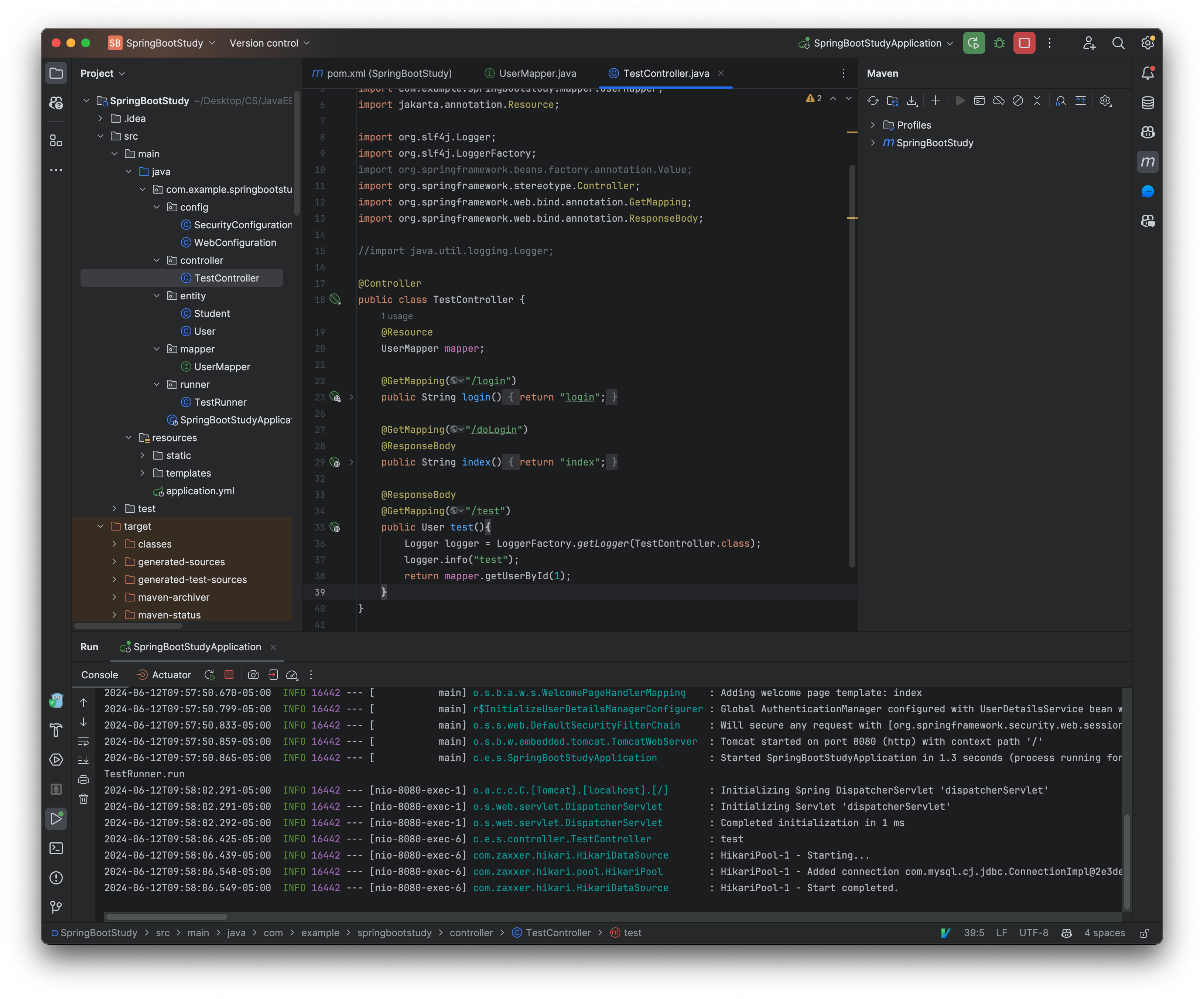Reload all Maven projects
Image resolution: width=1204 pixels, height=999 pixels.
coord(873,100)
